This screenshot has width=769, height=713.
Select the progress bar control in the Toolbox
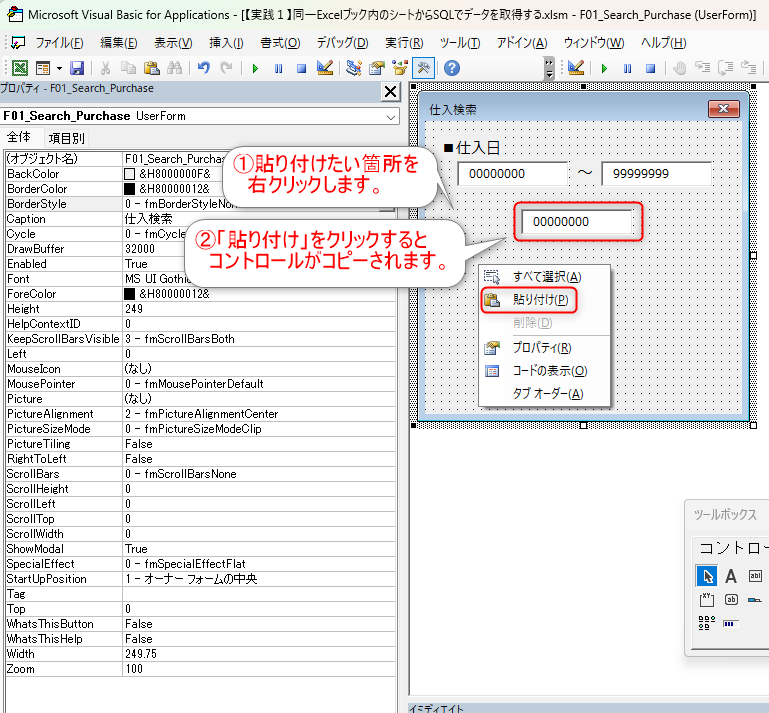(731, 624)
